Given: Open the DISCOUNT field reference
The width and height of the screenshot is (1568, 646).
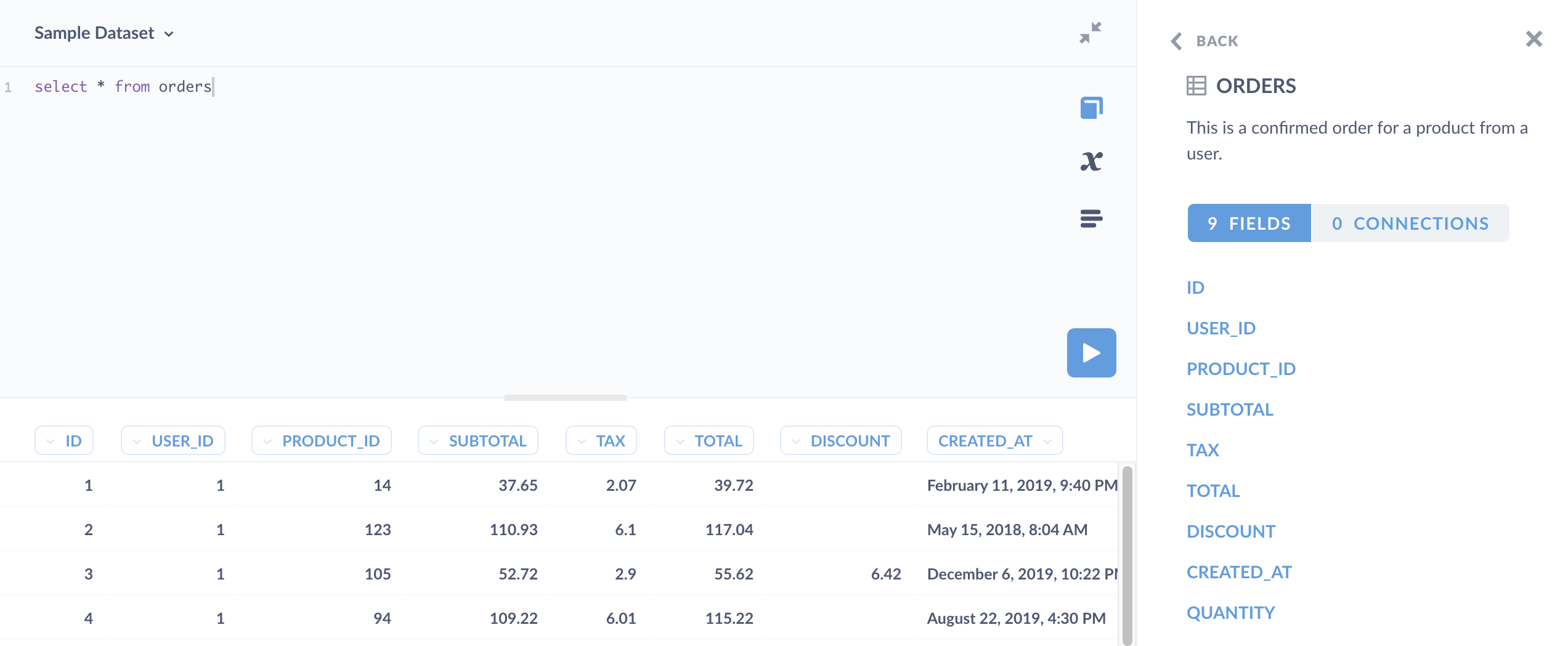Looking at the screenshot, I should (x=1231, y=531).
